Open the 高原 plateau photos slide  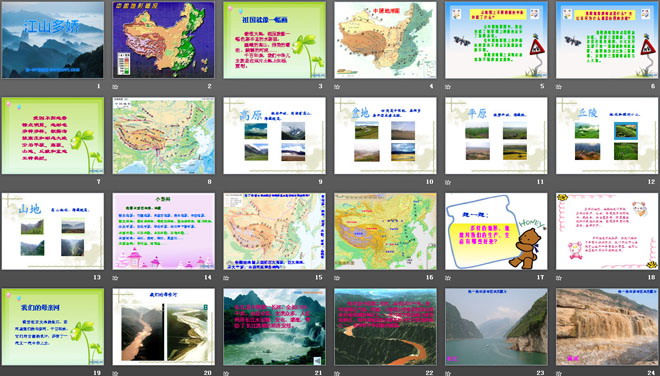274,136
